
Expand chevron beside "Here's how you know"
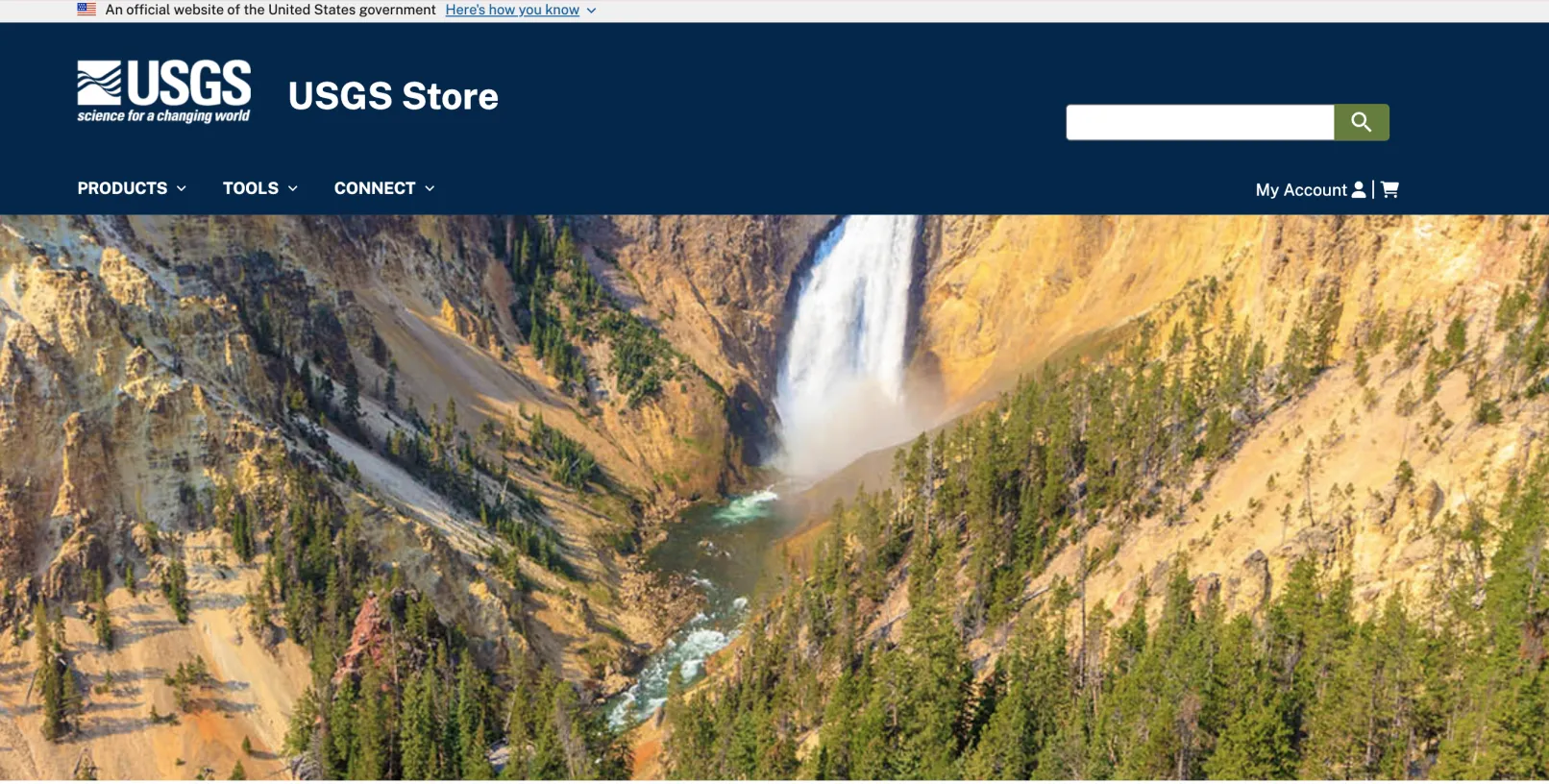click(591, 11)
